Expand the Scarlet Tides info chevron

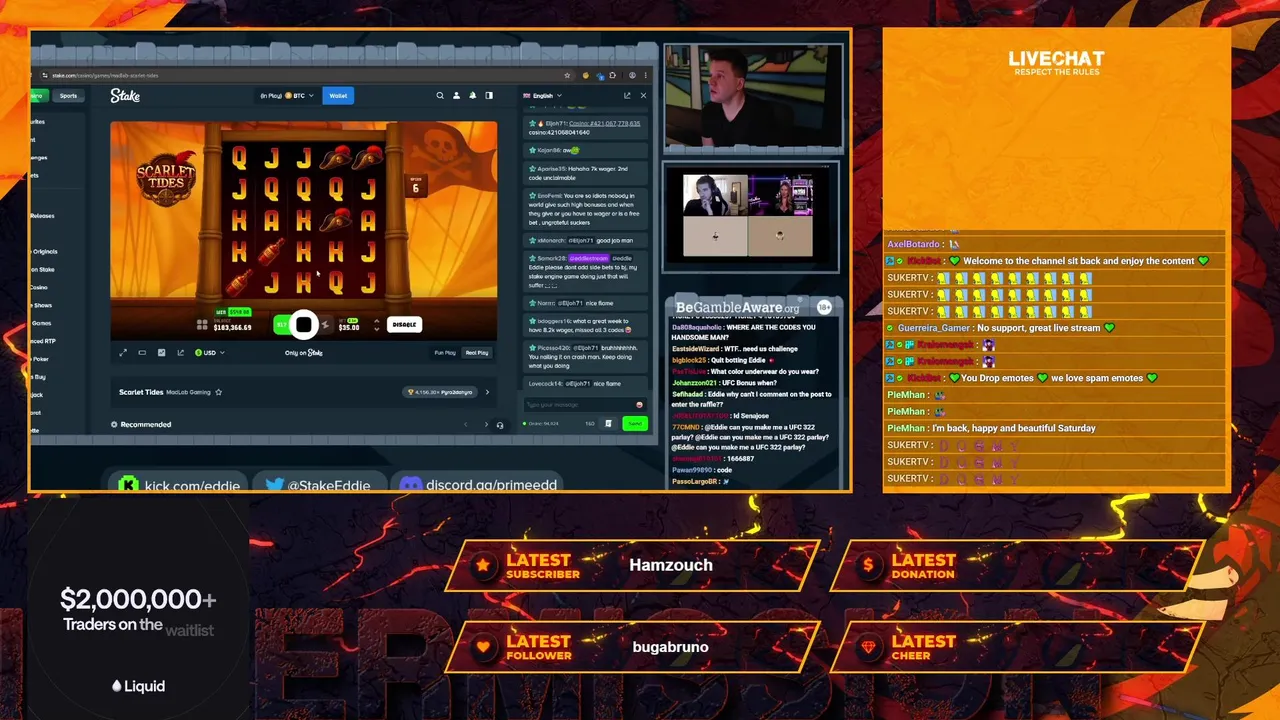487,392
